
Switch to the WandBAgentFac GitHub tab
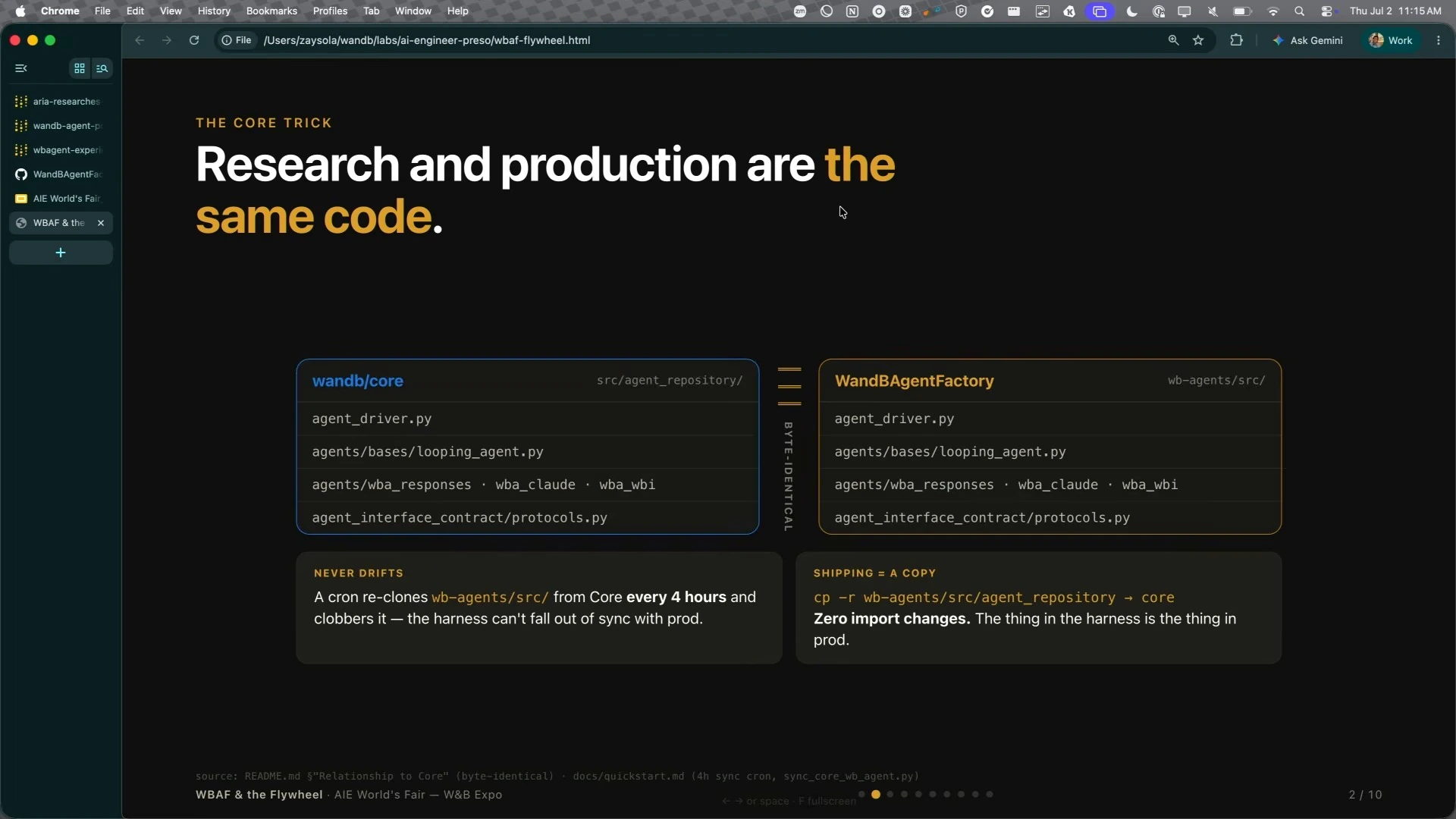[x=61, y=174]
